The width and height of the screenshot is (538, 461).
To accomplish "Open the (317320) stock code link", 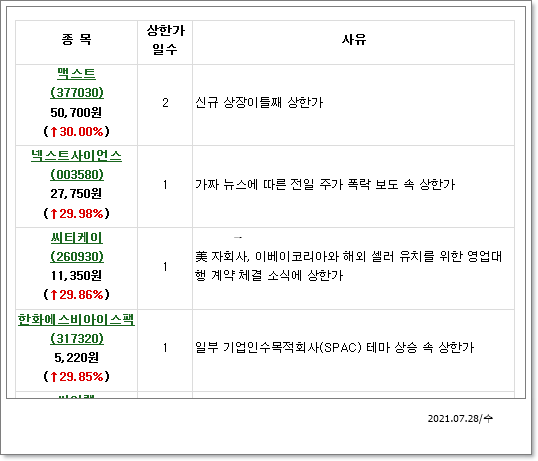I will pyautogui.click(x=77, y=339).
